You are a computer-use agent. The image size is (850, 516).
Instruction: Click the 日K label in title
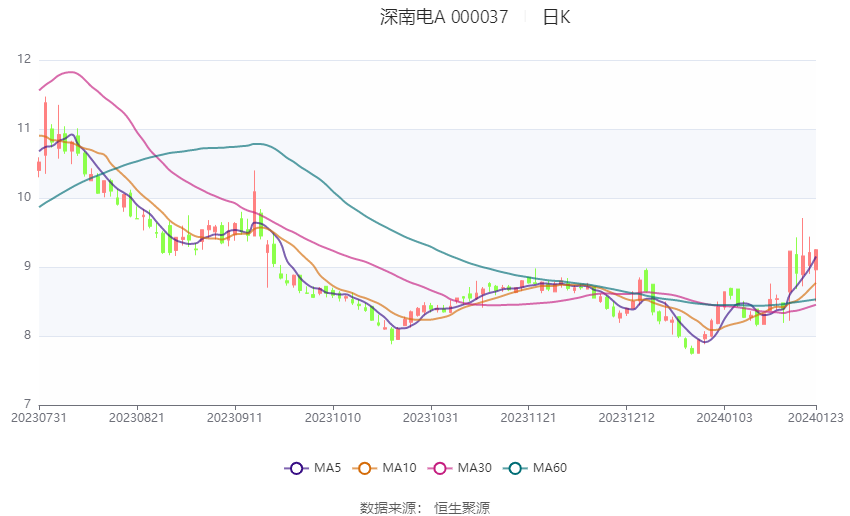(x=556, y=17)
